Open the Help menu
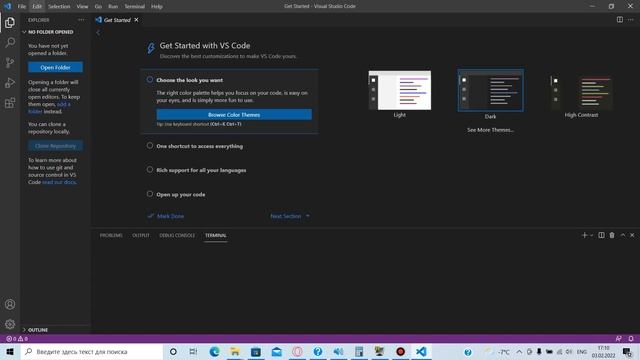Screen dimensions: 640x360 coord(157,7)
